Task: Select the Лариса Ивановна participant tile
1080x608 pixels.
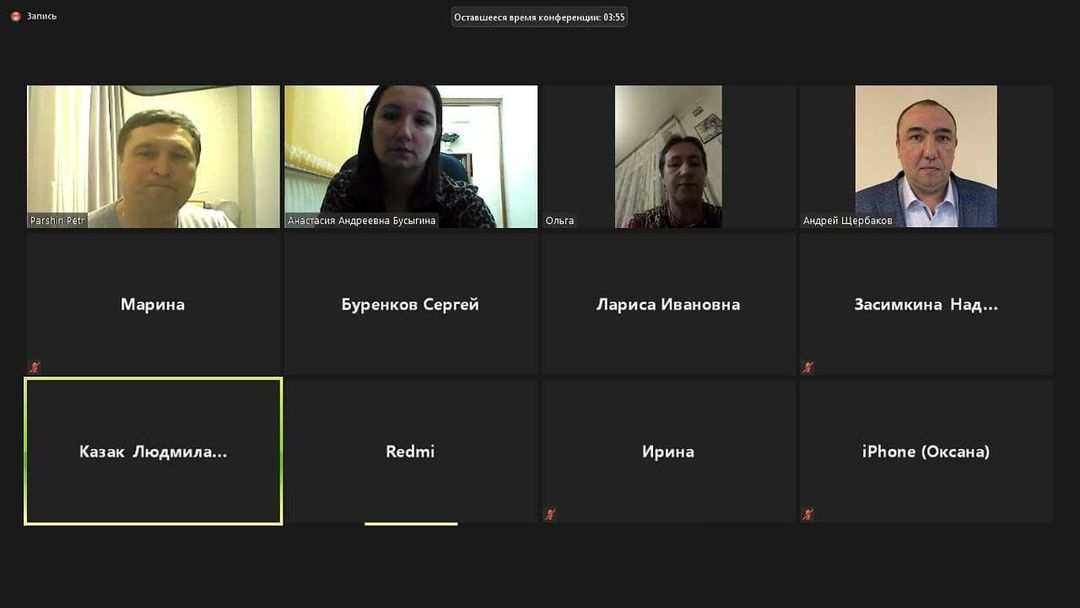Action: click(x=669, y=304)
